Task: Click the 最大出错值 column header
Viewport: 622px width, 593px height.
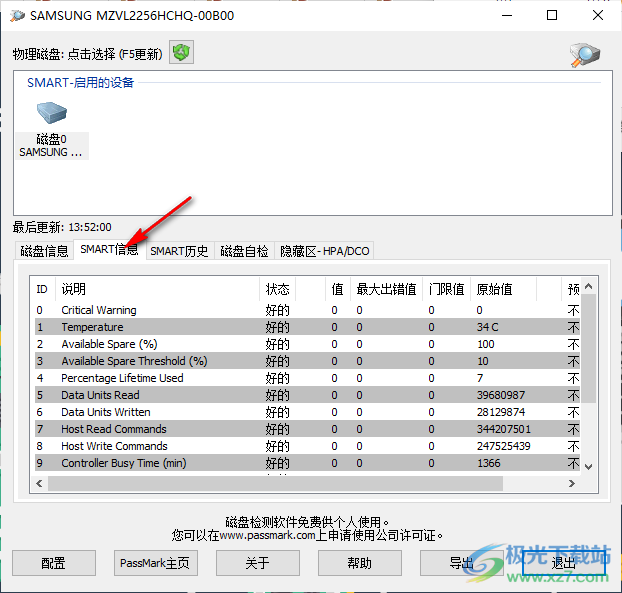Action: point(386,289)
